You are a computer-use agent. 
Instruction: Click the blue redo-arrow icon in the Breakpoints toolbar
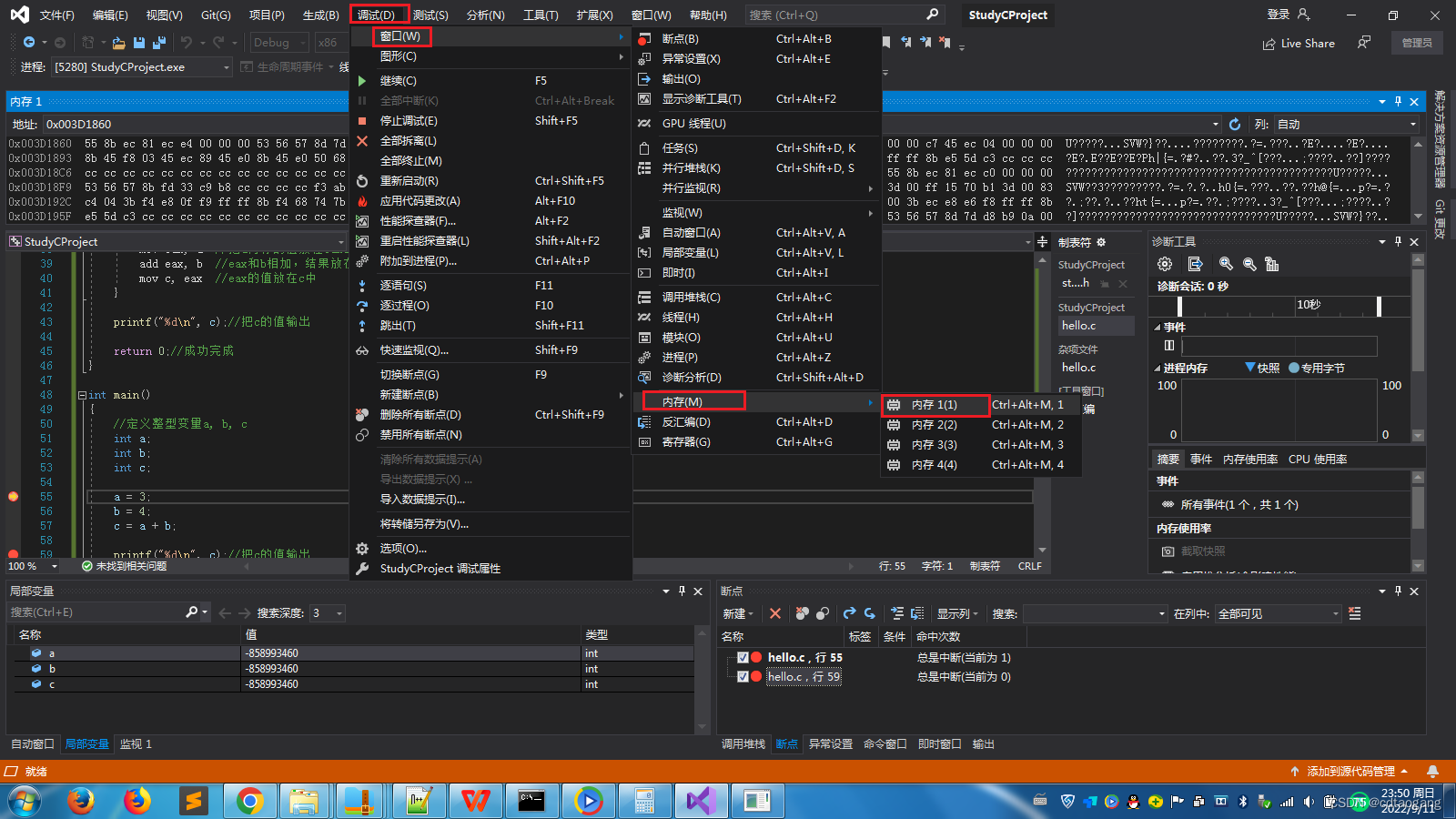(x=849, y=613)
